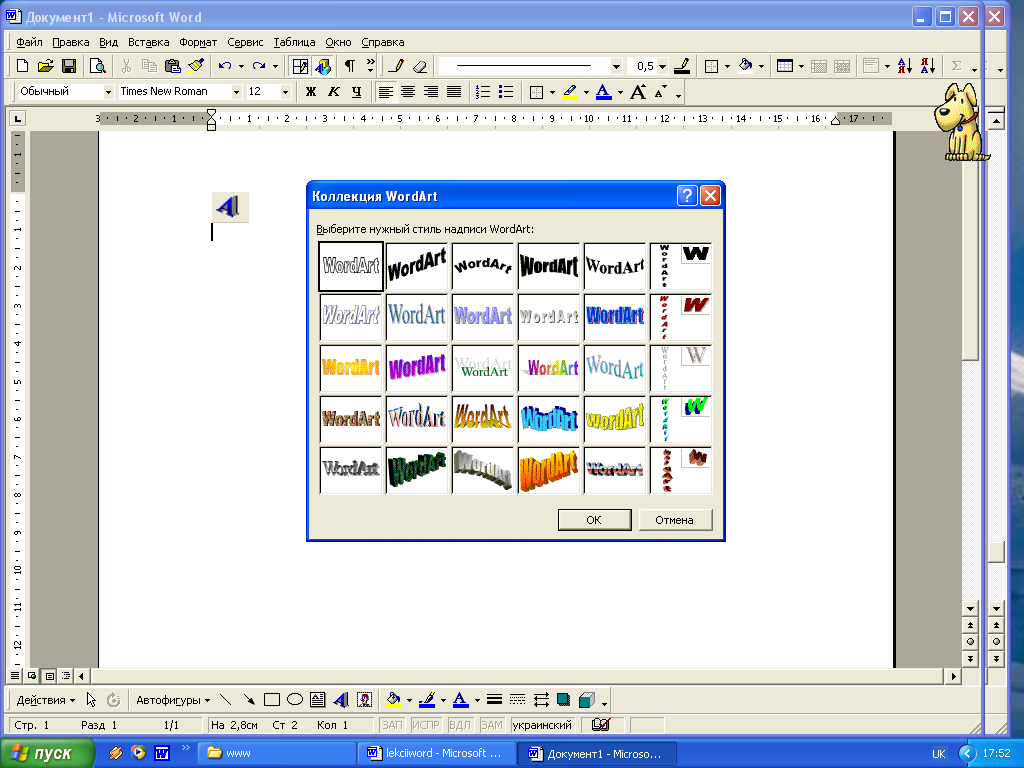Click the Paste clipboard icon

point(172,66)
